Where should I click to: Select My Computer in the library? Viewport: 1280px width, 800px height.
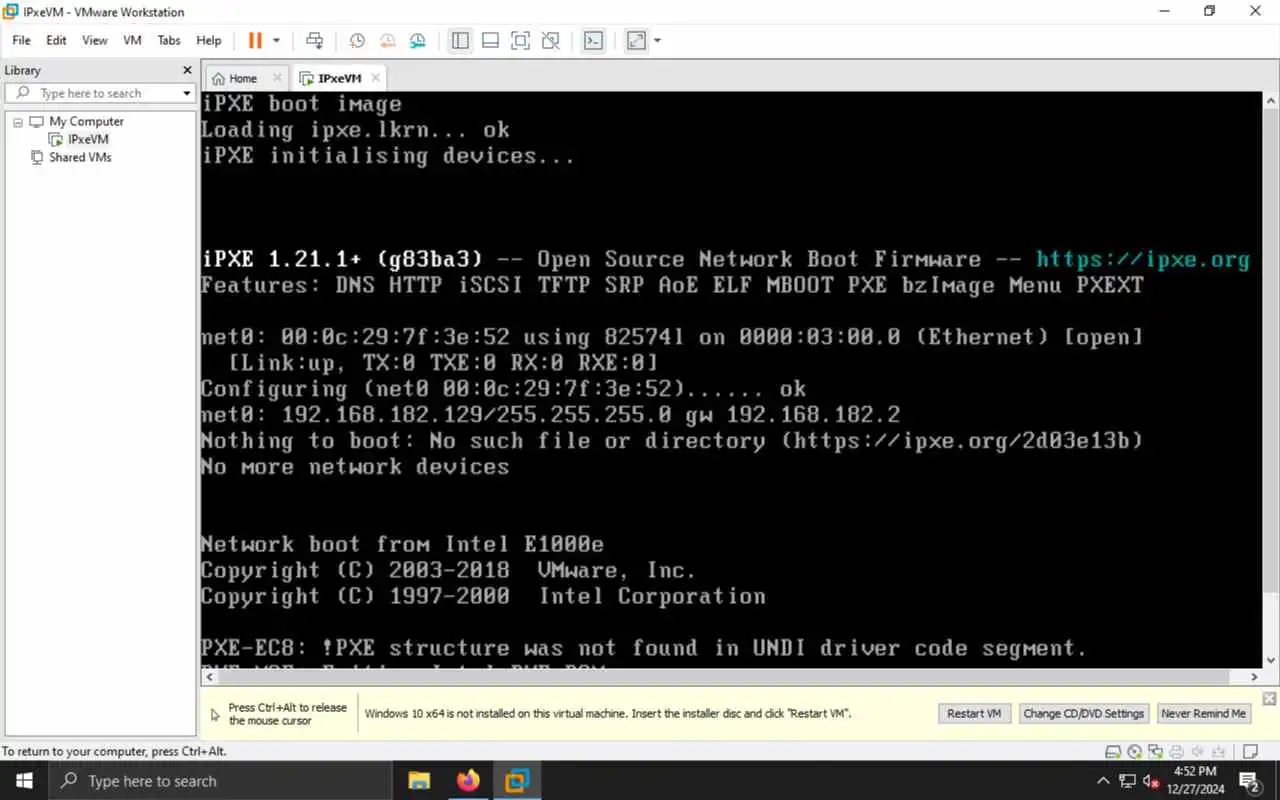click(x=86, y=121)
